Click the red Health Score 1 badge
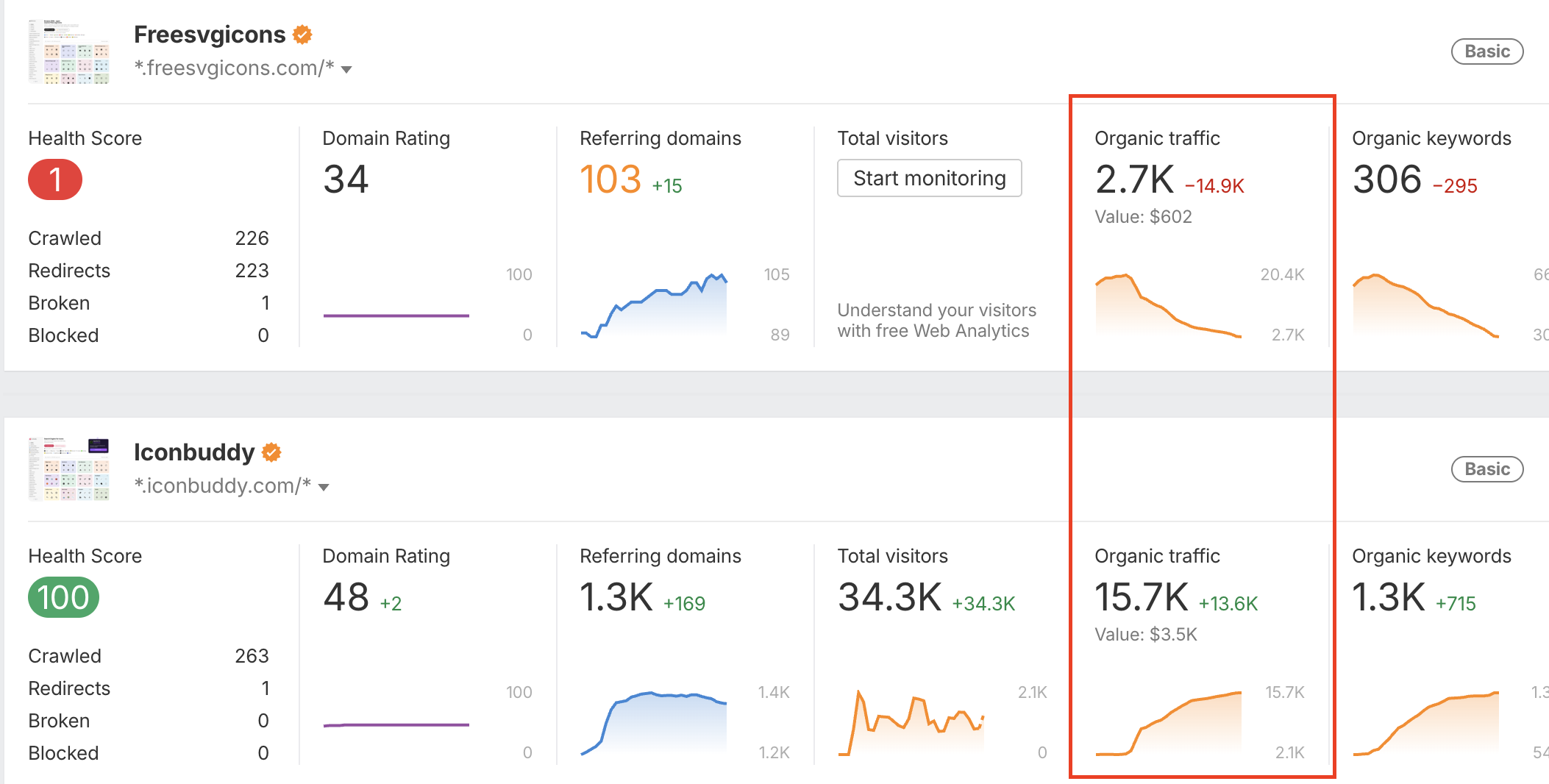 55,179
